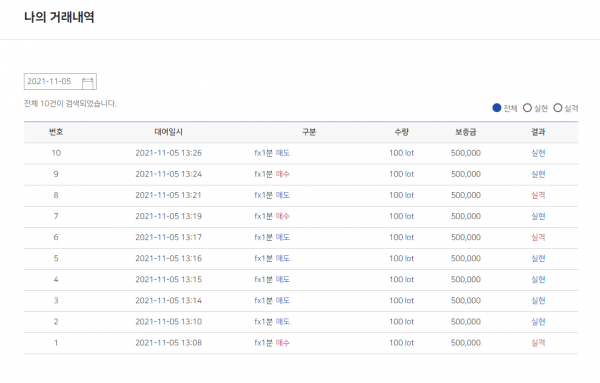Click 100 lot in the 13:15 row

pos(401,279)
